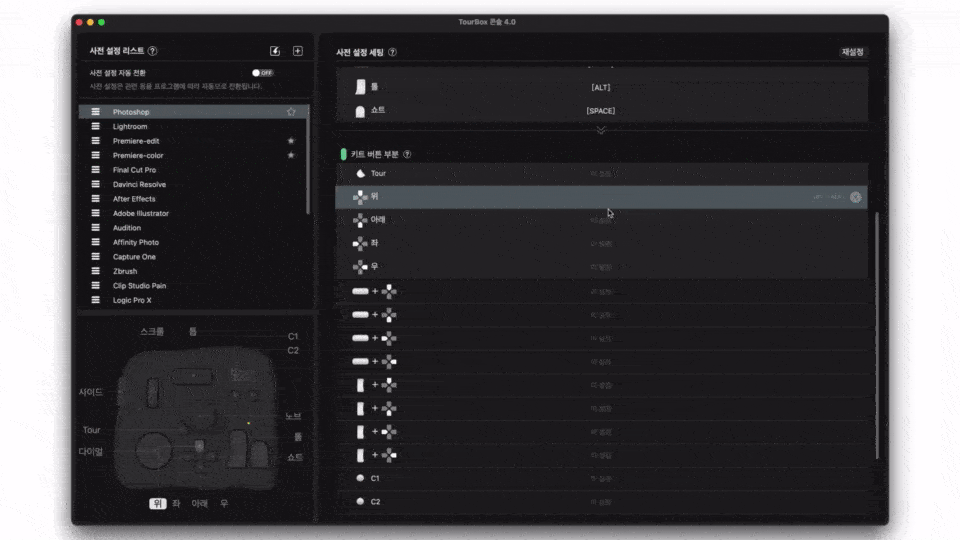960x540 pixels.
Task: Select the Zbrush preset
Action: pos(193,271)
